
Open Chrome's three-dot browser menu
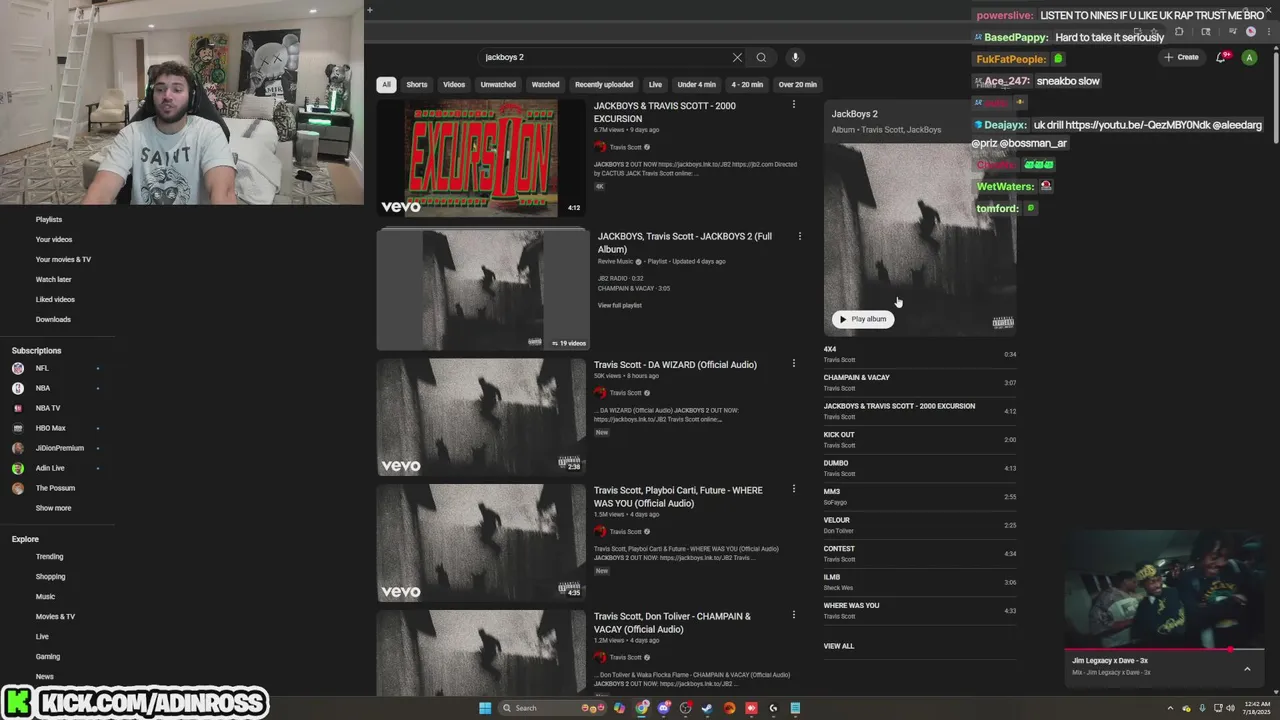tap(1267, 31)
